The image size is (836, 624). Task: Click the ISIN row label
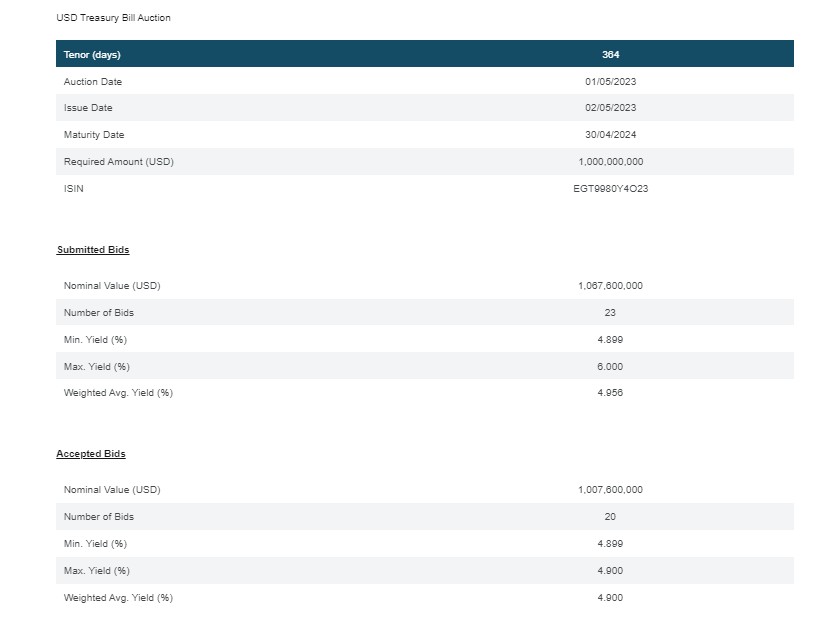(x=73, y=189)
